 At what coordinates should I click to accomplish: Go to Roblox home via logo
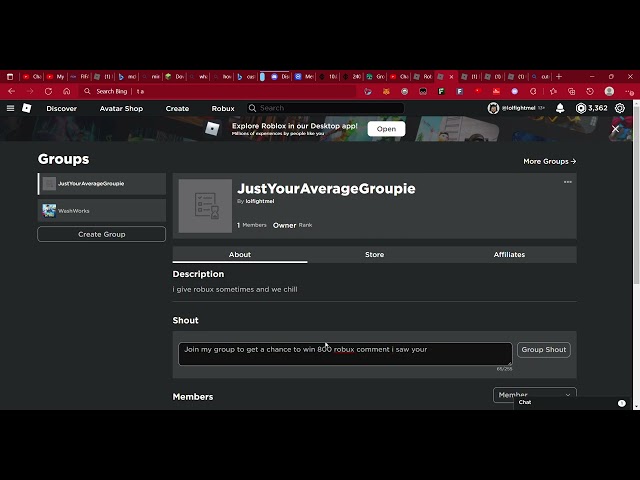pos(27,108)
